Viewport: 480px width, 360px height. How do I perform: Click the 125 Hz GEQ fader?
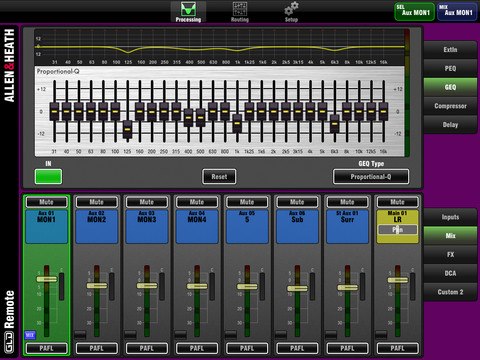(127, 129)
